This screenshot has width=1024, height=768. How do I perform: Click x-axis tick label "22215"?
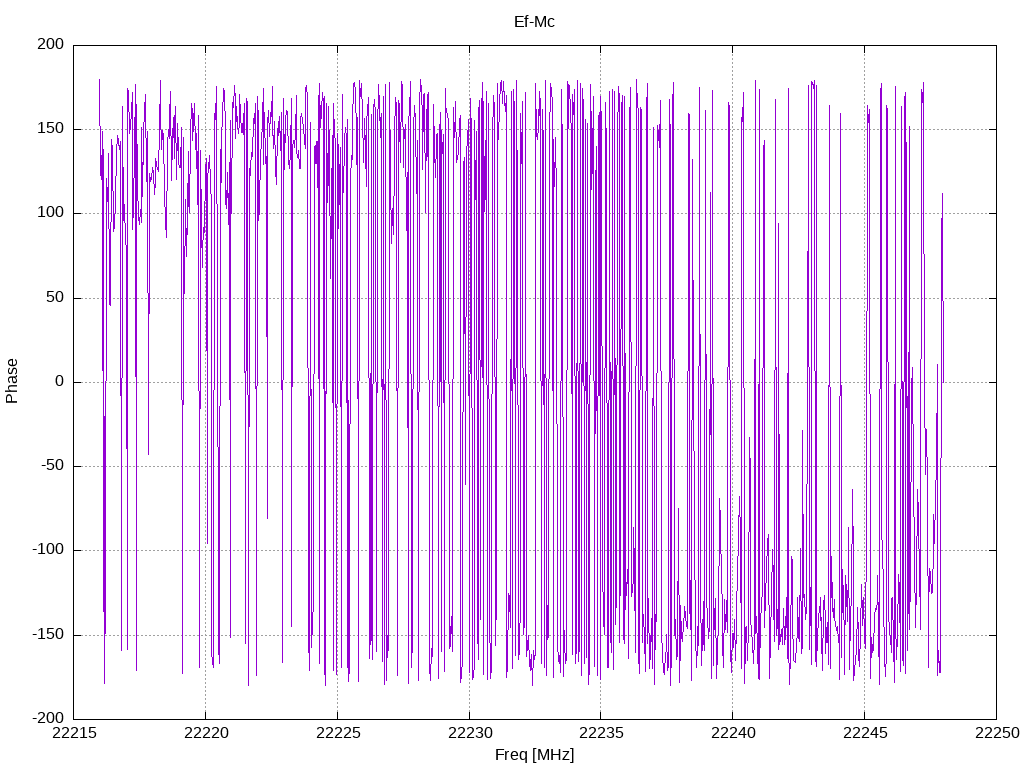[x=74, y=733]
